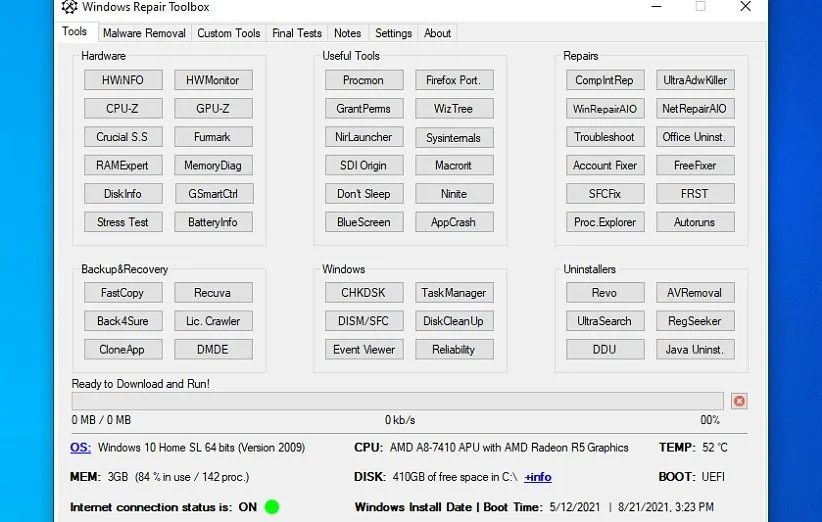The image size is (822, 522).
Task: Launch HWiNFO hardware tool
Action: pos(123,80)
